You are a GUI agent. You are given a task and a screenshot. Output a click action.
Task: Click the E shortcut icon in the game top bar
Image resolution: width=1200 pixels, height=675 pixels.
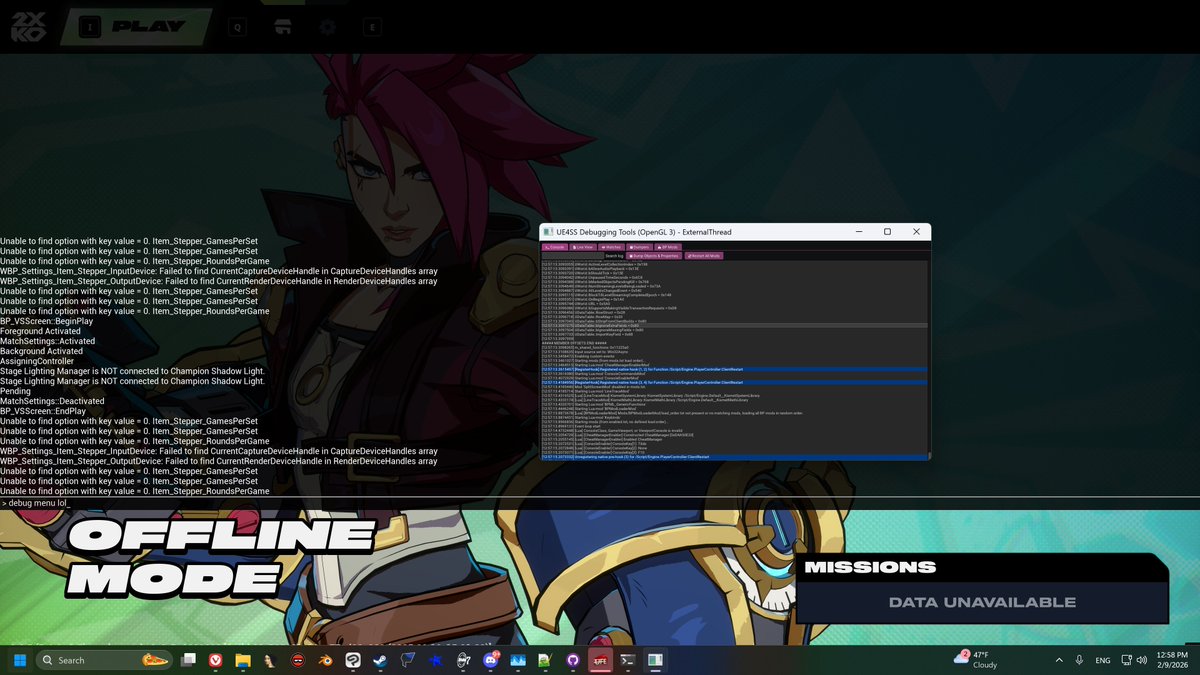pos(372,27)
